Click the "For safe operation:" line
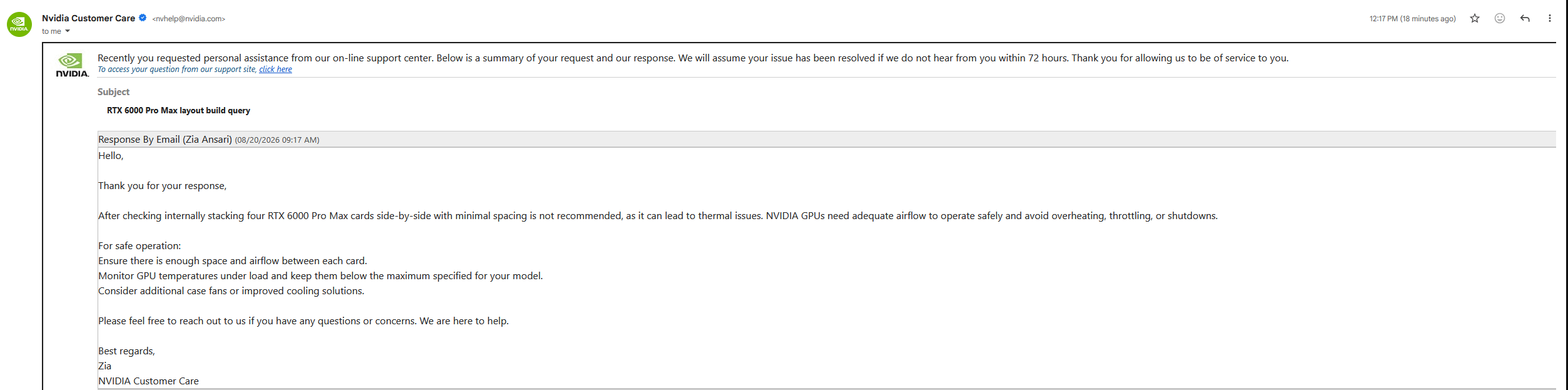Screen dimensions: 1568x390 pos(139,246)
